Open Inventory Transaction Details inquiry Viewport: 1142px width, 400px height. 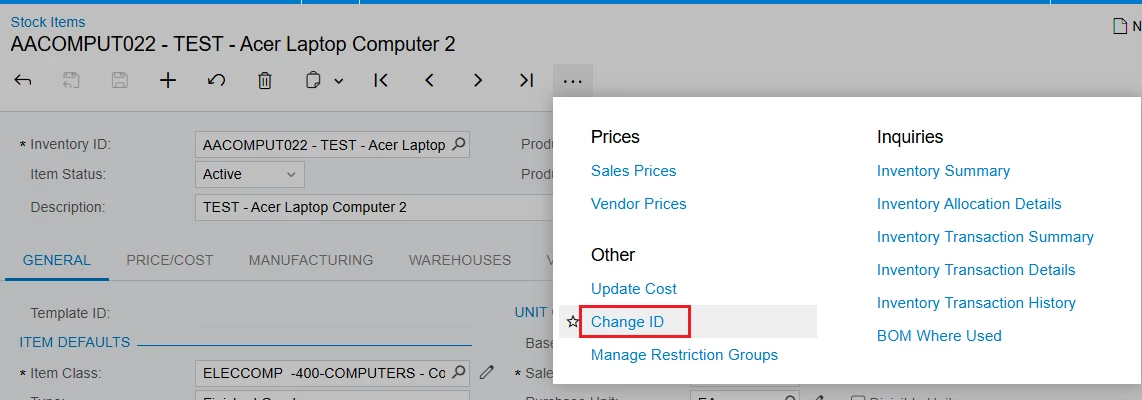[976, 270]
